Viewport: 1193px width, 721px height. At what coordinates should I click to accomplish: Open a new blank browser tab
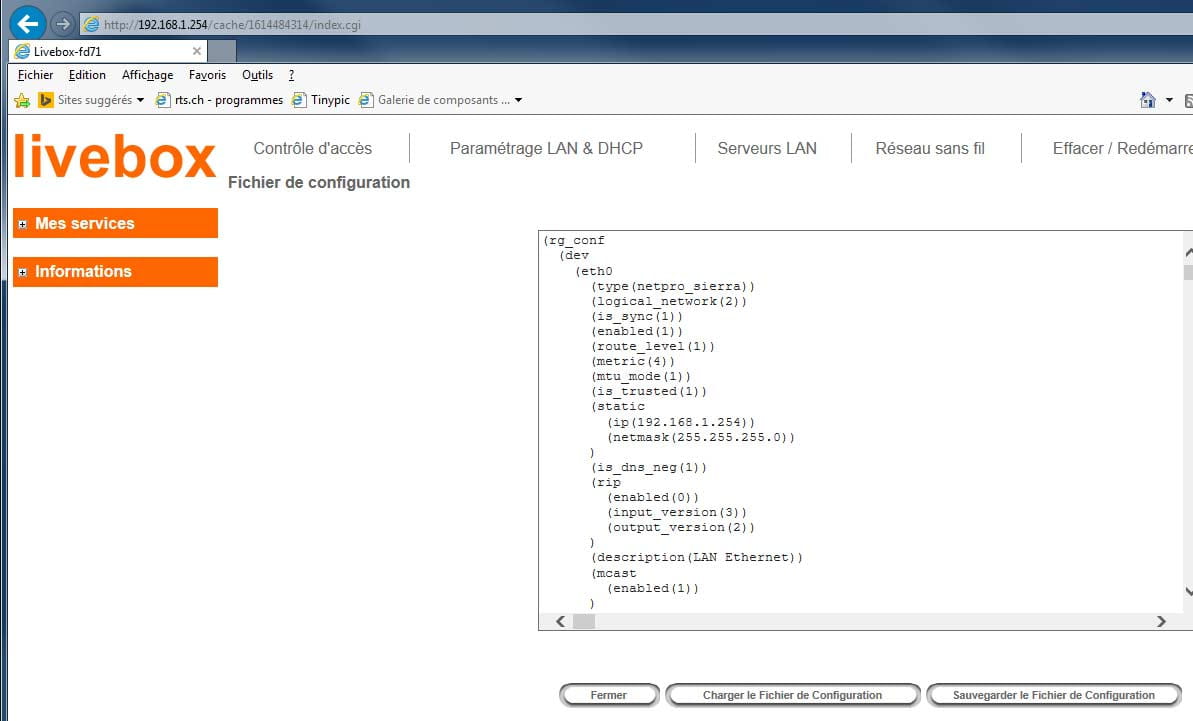221,51
